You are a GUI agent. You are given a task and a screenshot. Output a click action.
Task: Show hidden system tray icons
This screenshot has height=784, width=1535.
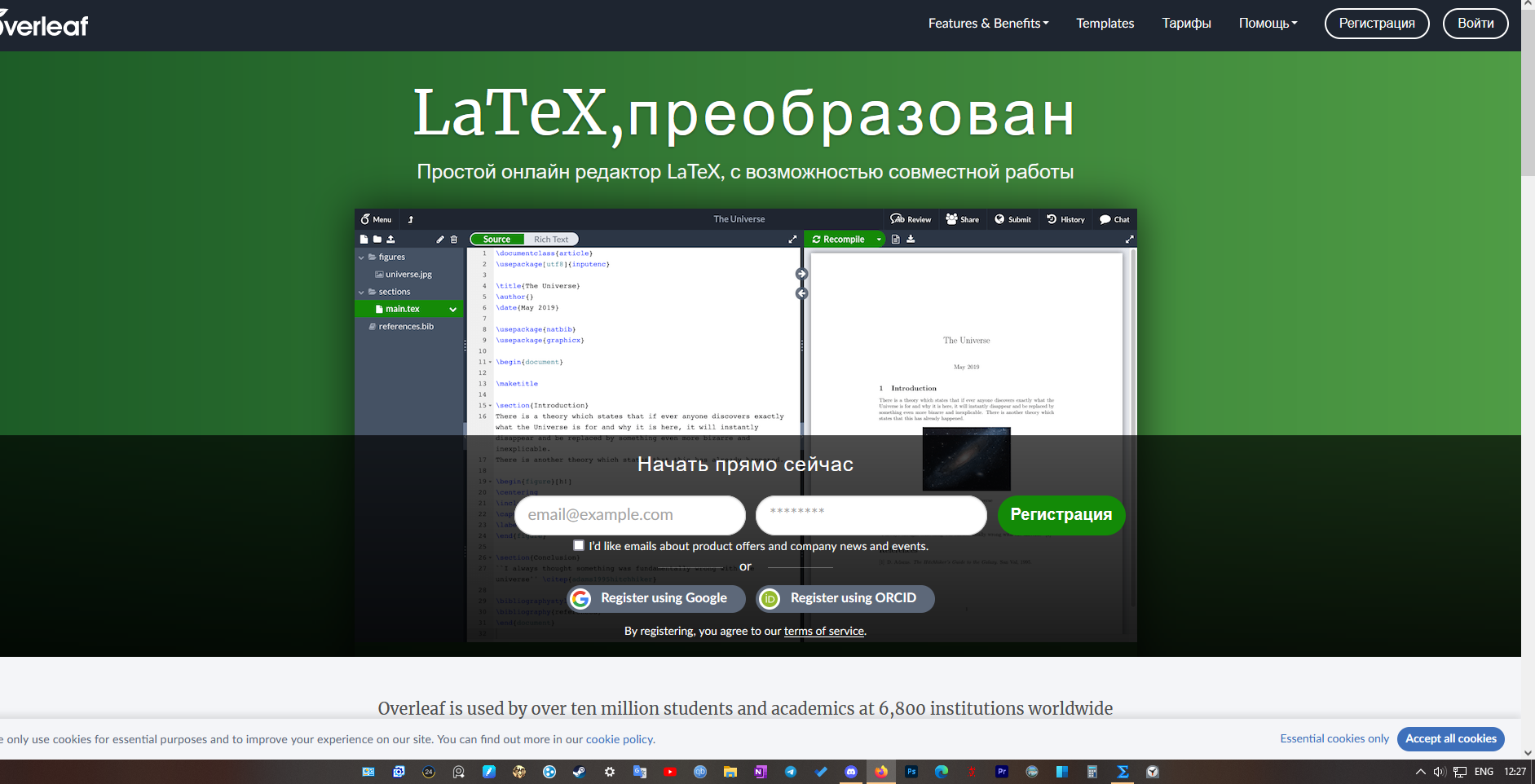(1421, 772)
